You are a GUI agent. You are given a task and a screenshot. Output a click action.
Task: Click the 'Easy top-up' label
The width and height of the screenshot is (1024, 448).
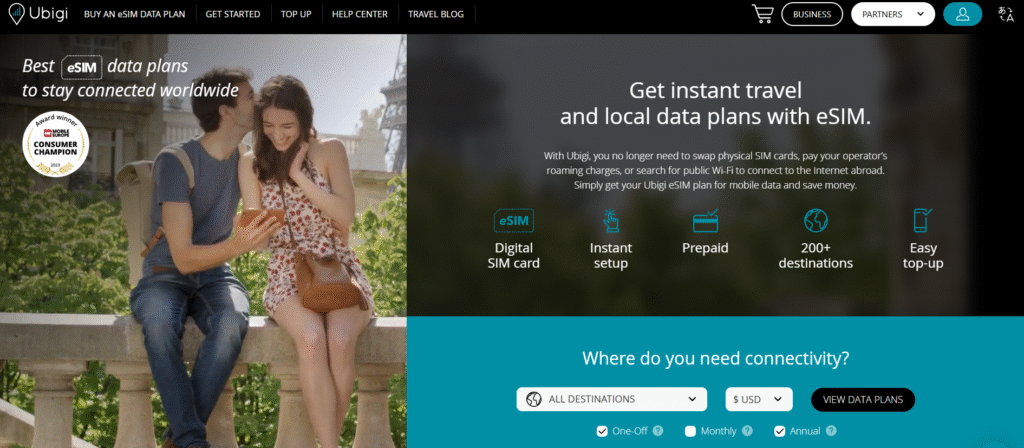[x=923, y=256]
